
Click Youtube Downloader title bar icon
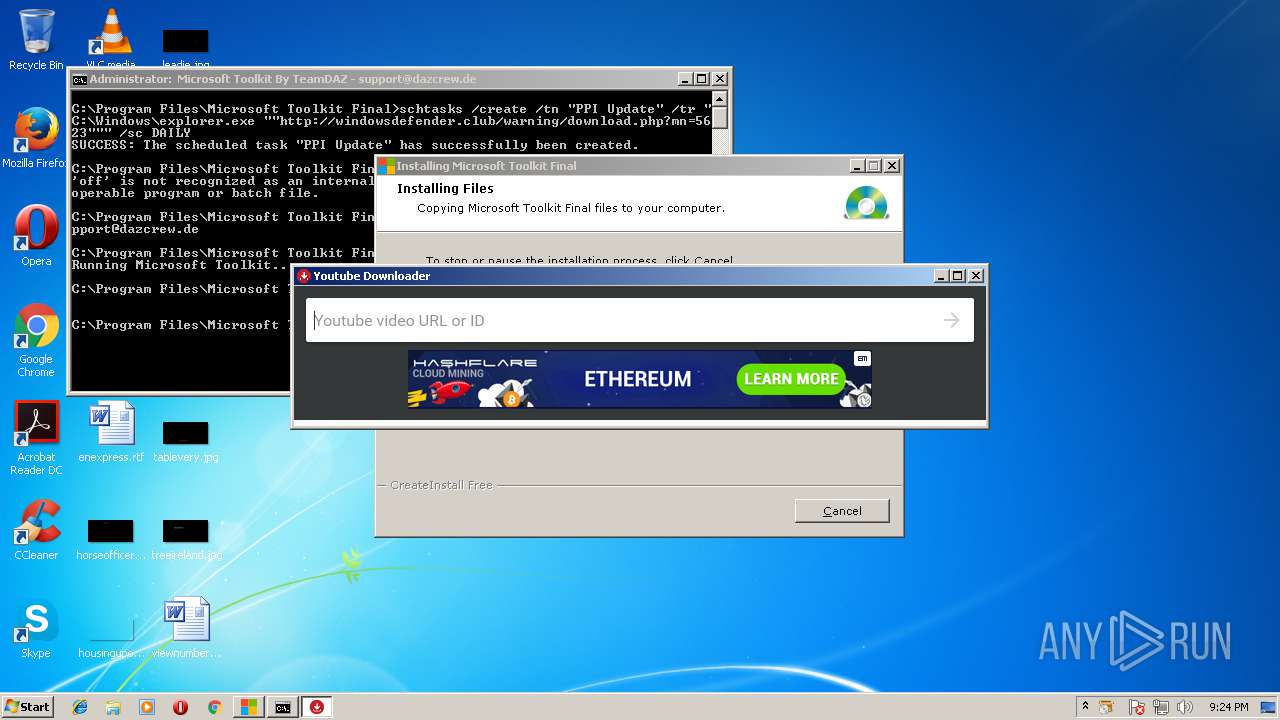[x=304, y=276]
